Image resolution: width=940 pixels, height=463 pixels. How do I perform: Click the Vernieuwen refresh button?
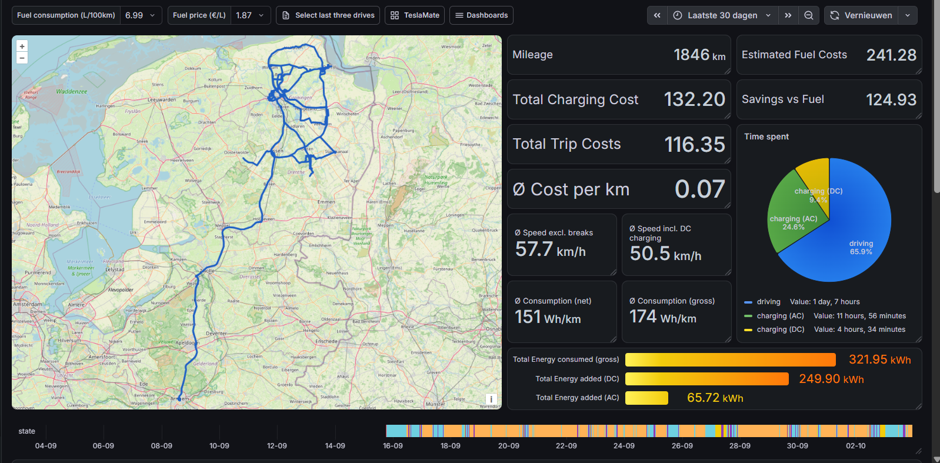[x=861, y=16]
